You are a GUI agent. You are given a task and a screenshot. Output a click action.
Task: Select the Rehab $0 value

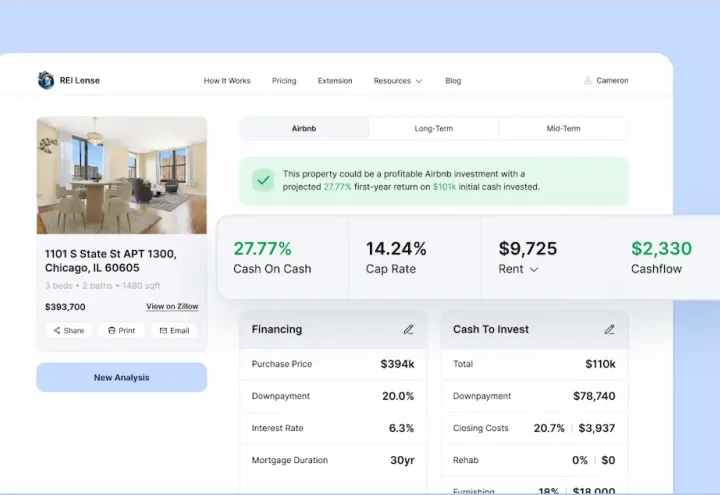(608, 460)
